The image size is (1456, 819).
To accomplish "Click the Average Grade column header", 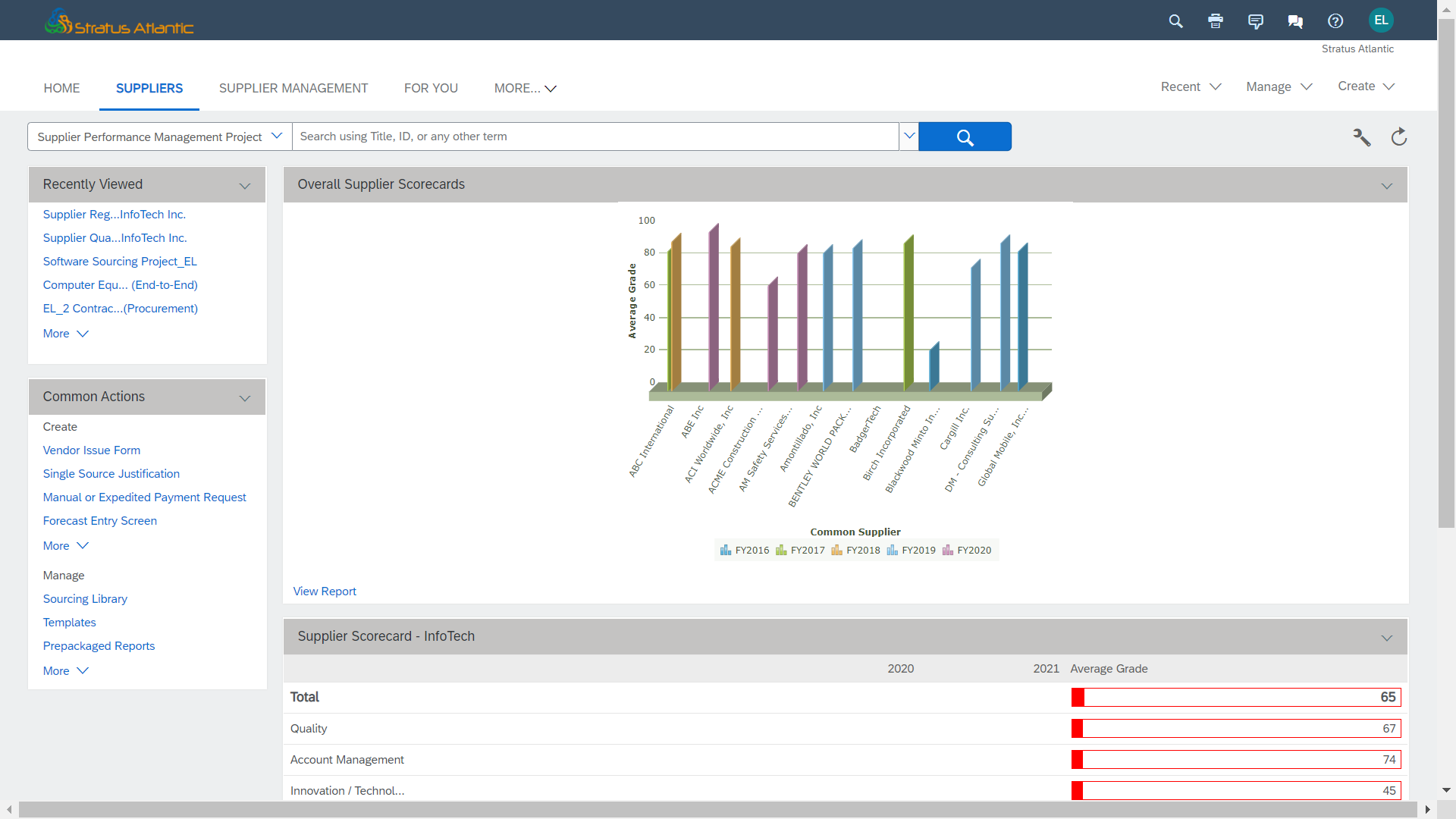I will pos(1109,669).
